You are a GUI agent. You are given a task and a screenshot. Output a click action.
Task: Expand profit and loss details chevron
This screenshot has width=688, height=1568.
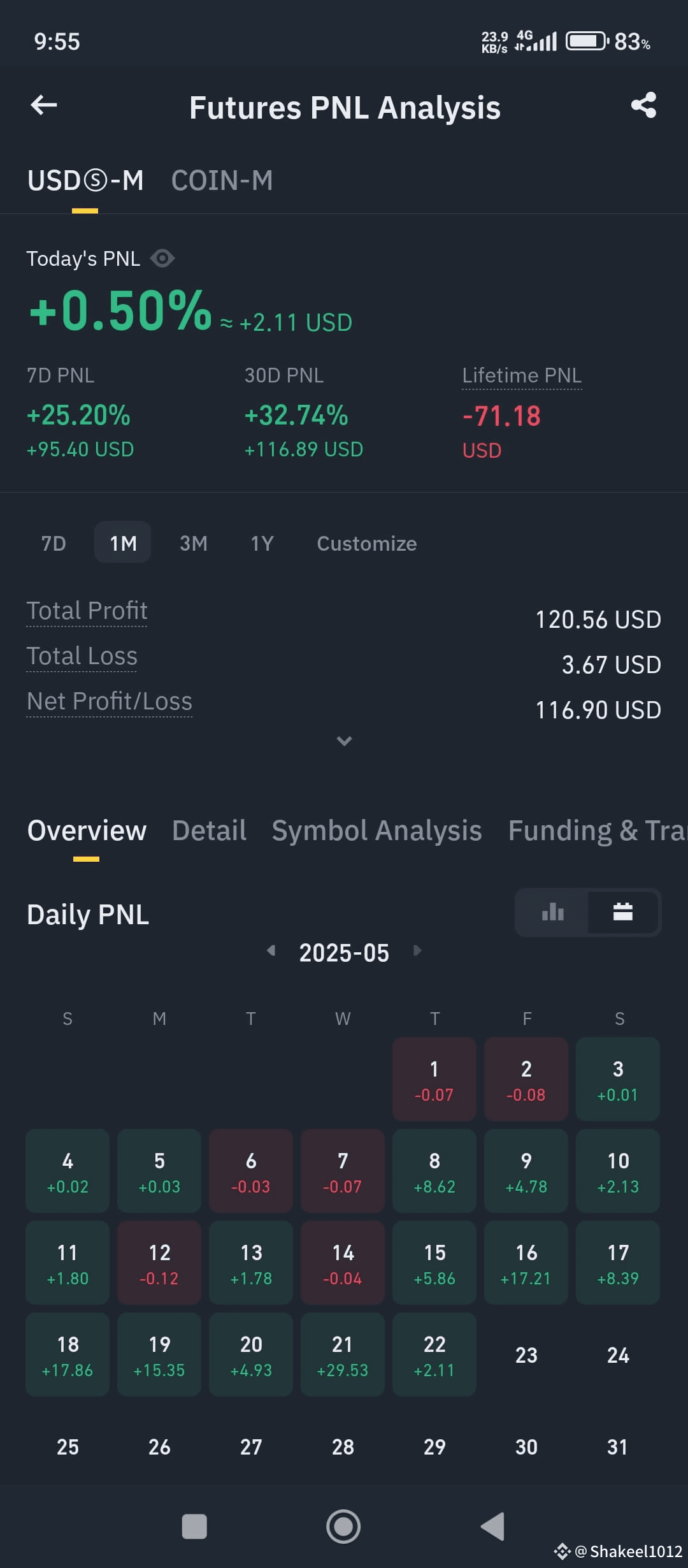click(344, 741)
